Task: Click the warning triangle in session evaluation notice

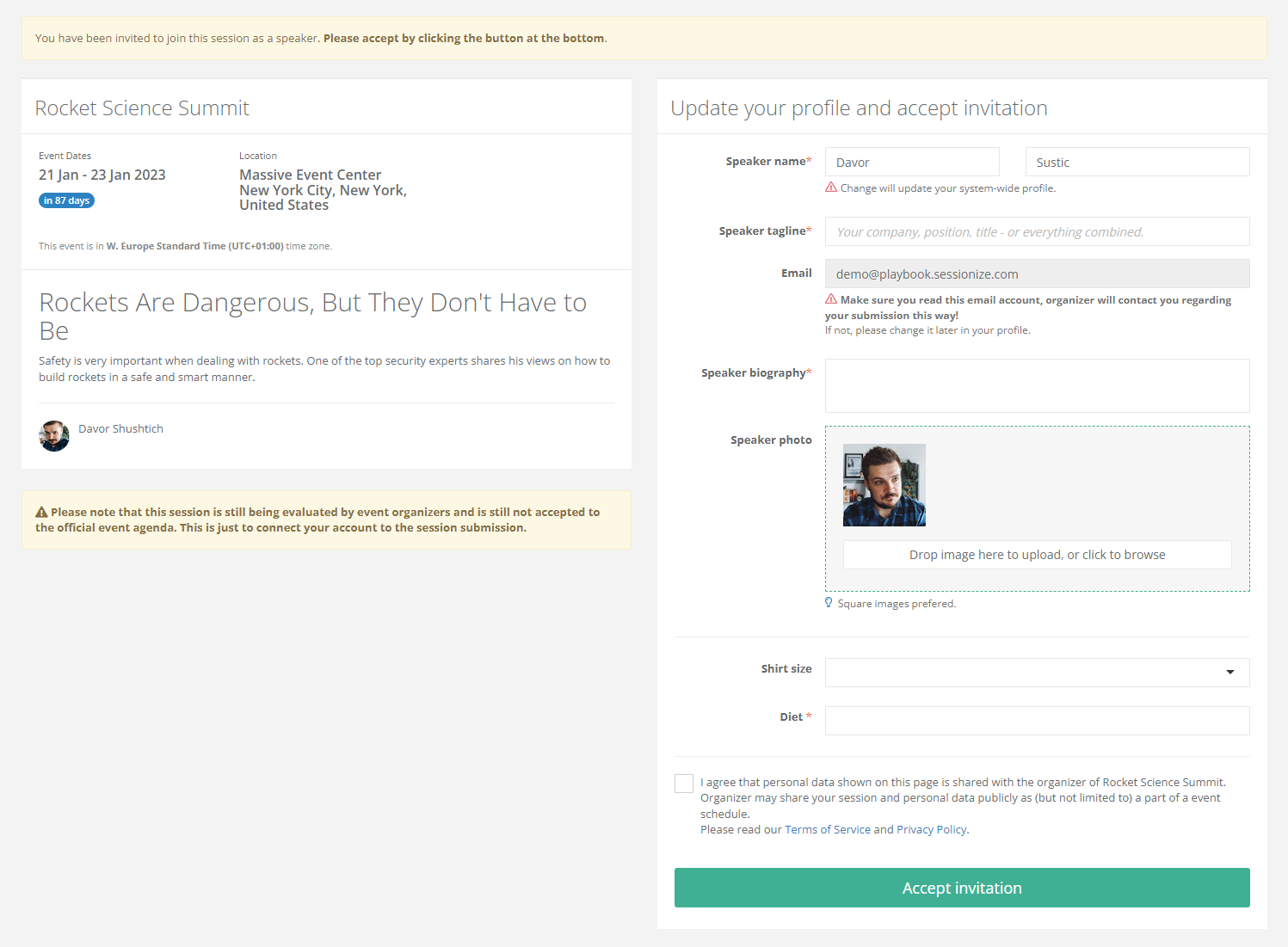Action: pyautogui.click(x=41, y=513)
